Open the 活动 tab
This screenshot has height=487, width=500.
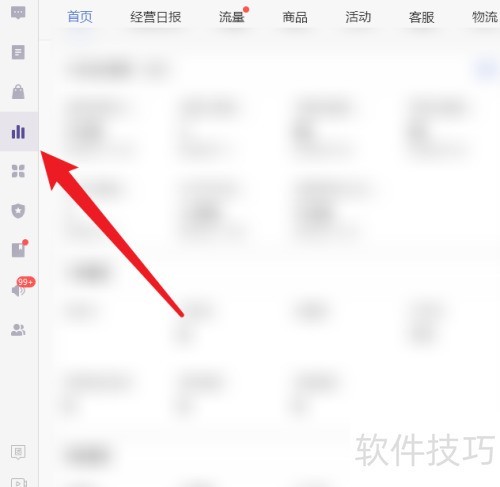tap(358, 17)
